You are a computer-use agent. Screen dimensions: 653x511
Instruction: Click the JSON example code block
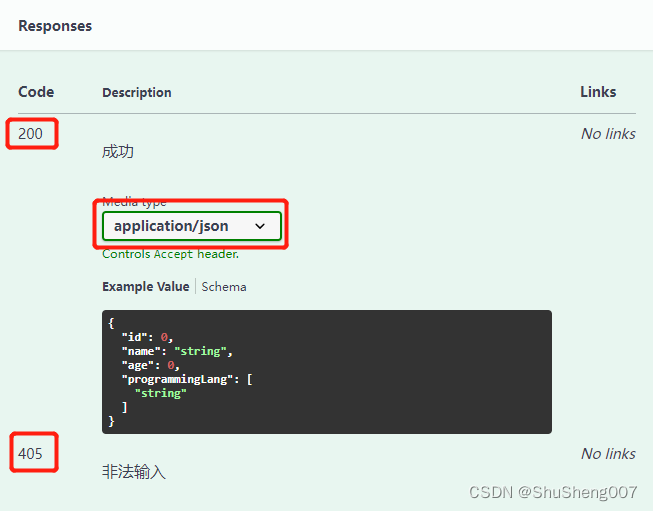327,371
